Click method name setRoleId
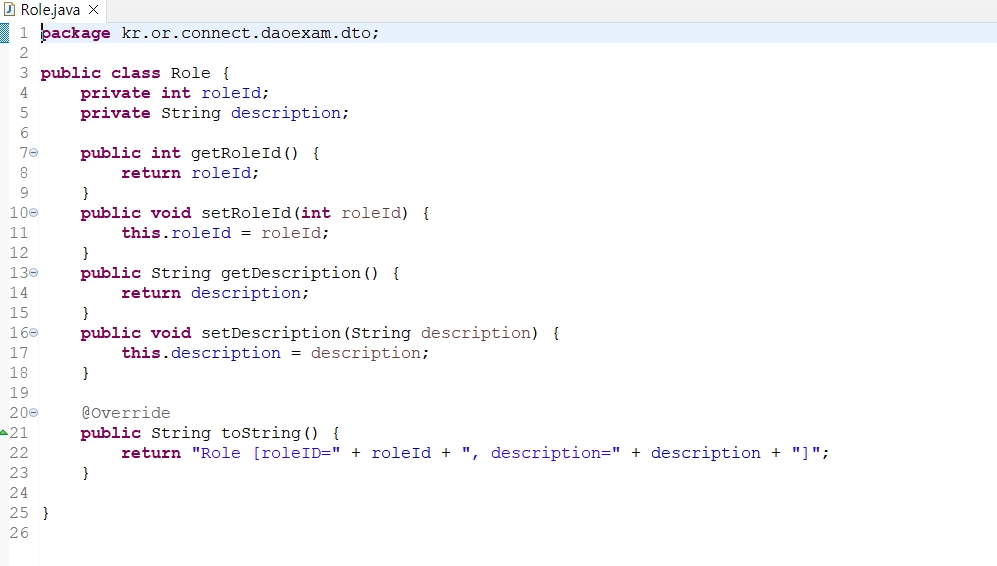Viewport: 997px width, 566px height. click(246, 213)
